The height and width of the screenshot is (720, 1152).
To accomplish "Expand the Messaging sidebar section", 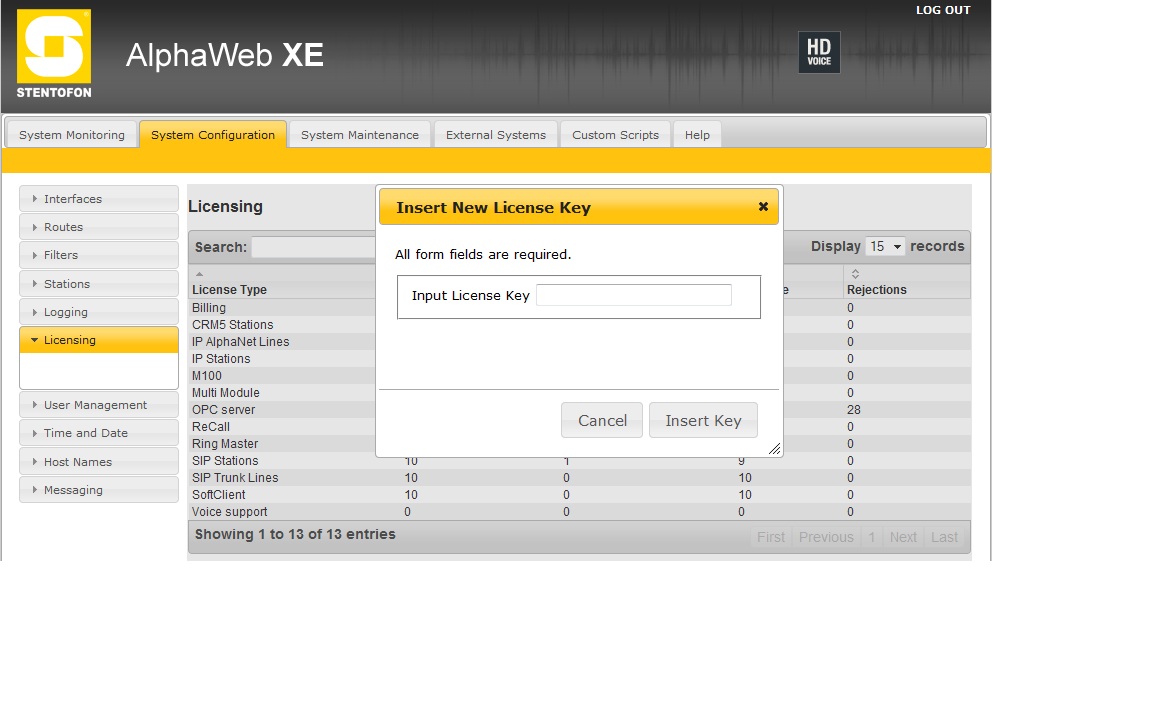I will (98, 490).
